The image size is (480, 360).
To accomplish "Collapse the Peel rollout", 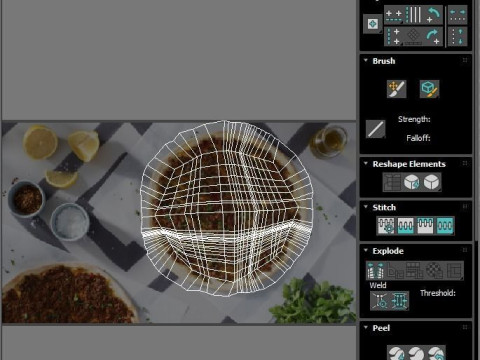I will [366, 327].
